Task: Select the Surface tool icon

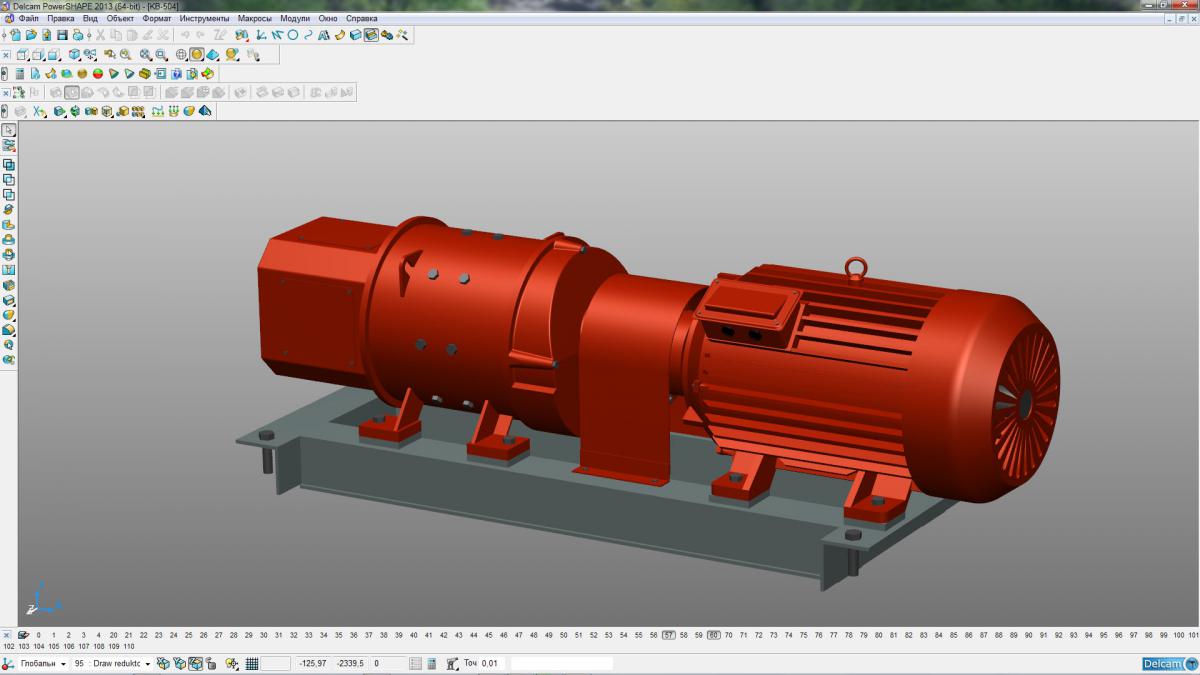Action: 339,35
